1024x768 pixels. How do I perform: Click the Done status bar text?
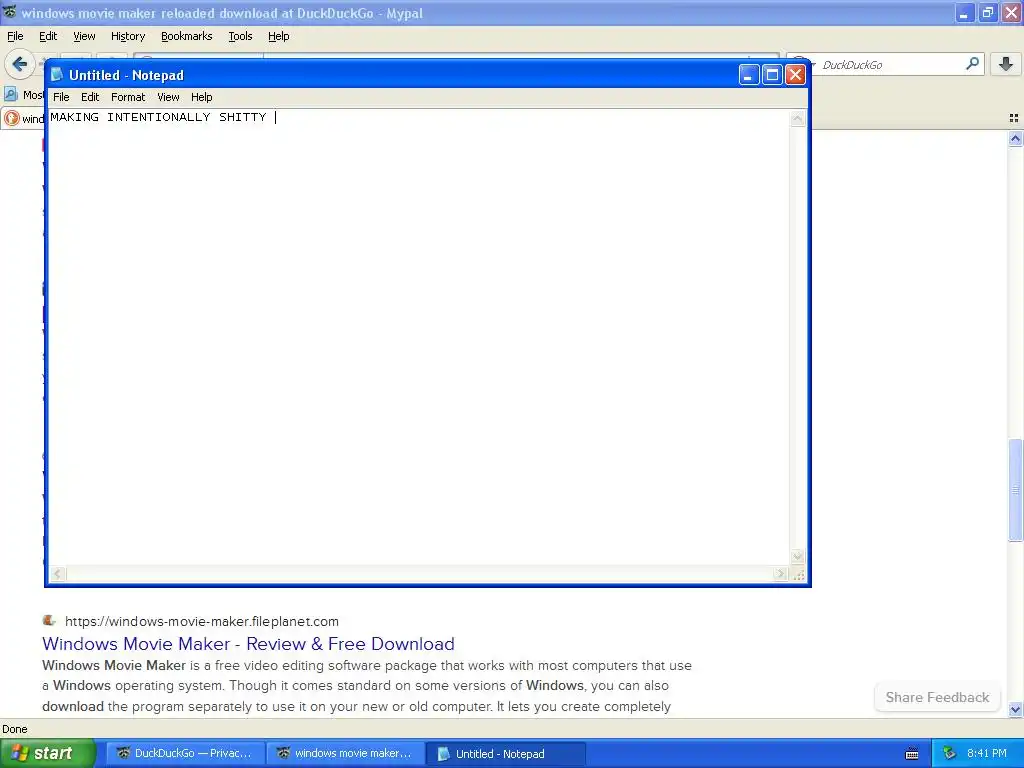(14, 729)
